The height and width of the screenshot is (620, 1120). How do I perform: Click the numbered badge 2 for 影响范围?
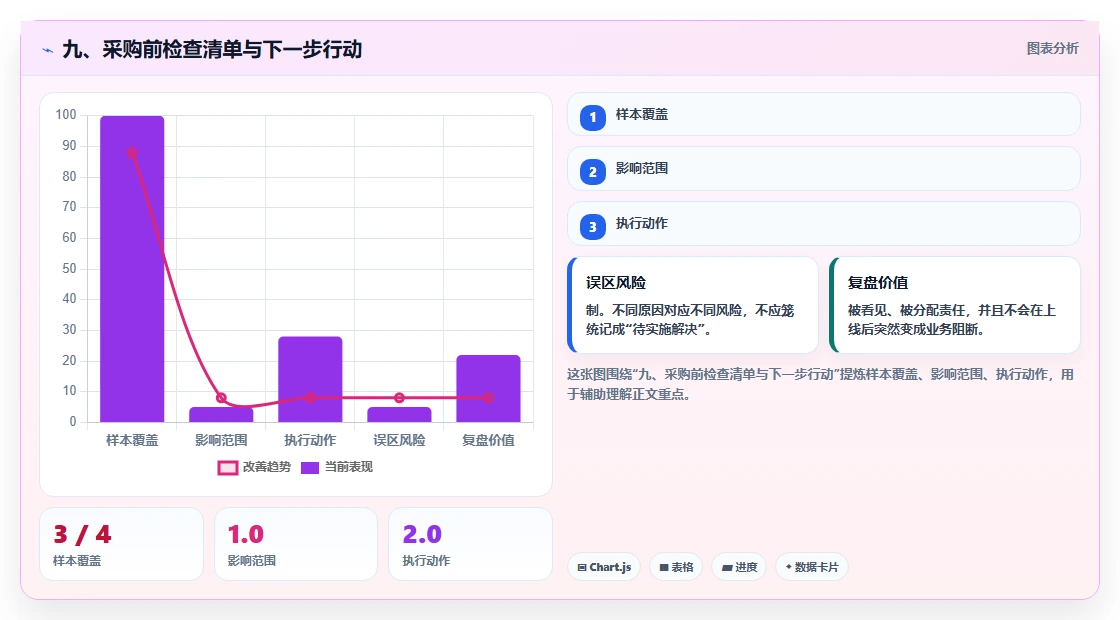coord(592,171)
